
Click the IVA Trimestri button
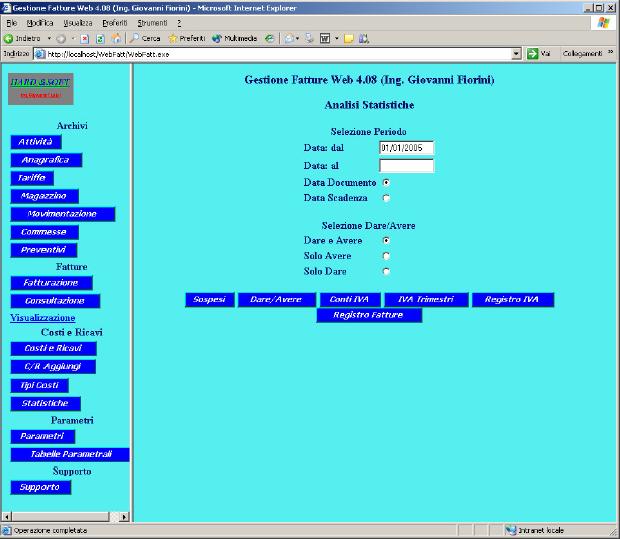[x=426, y=299]
